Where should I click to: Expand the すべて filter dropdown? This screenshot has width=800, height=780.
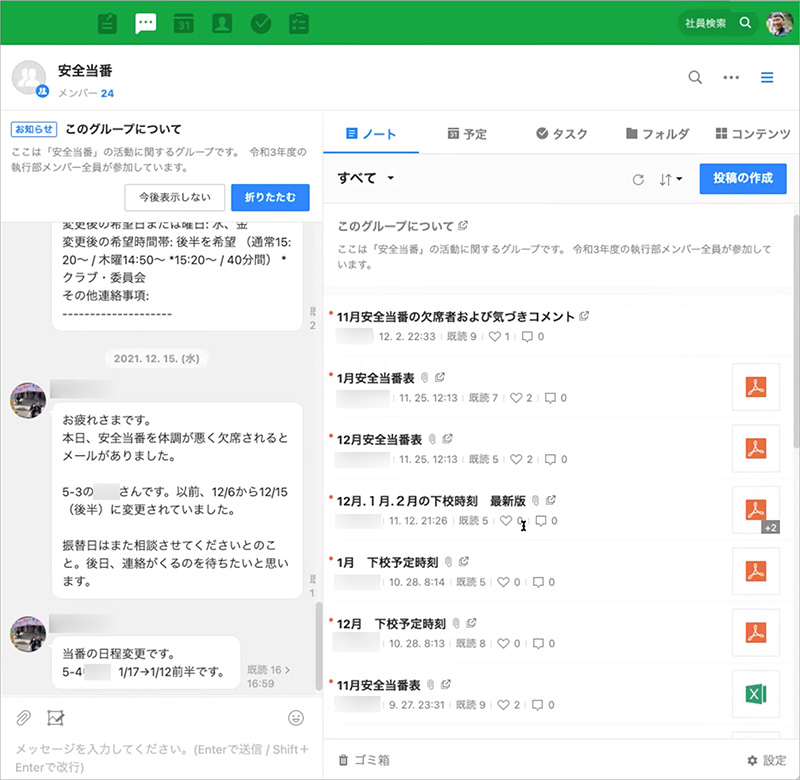(367, 178)
